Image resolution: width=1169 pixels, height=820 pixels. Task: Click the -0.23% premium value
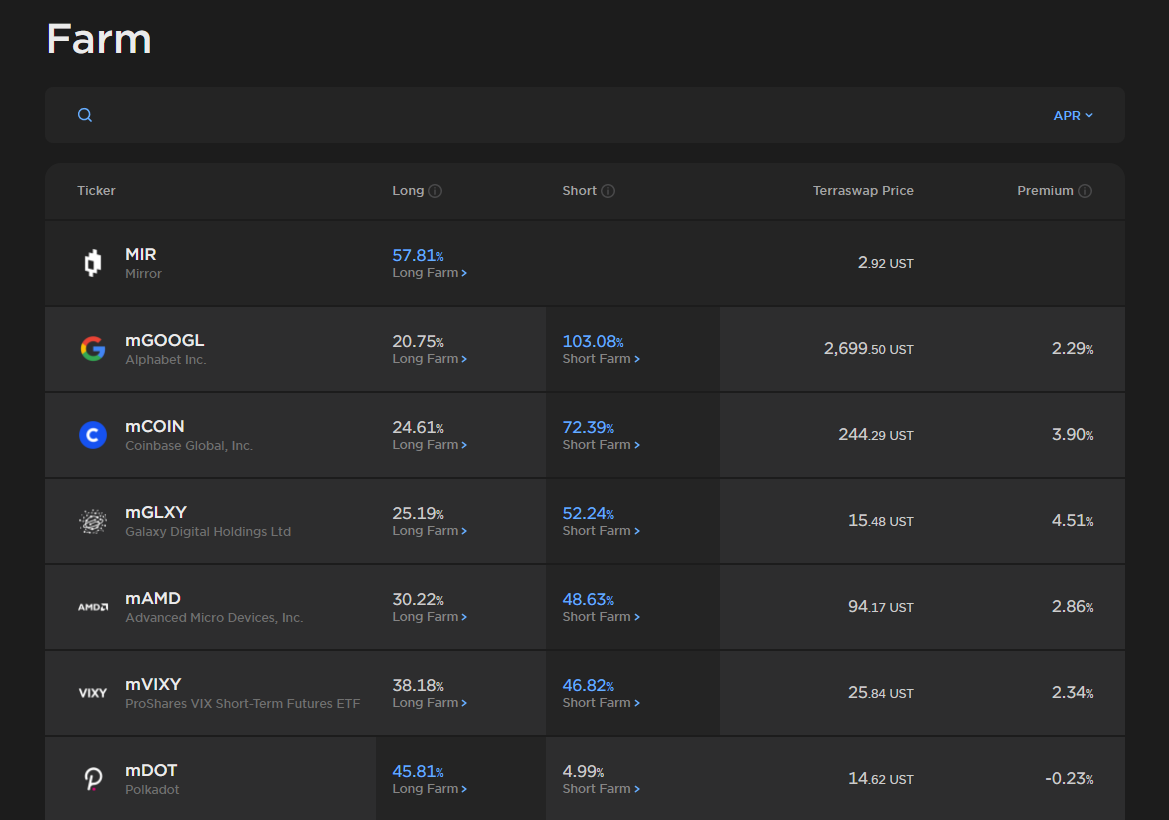click(x=1069, y=779)
